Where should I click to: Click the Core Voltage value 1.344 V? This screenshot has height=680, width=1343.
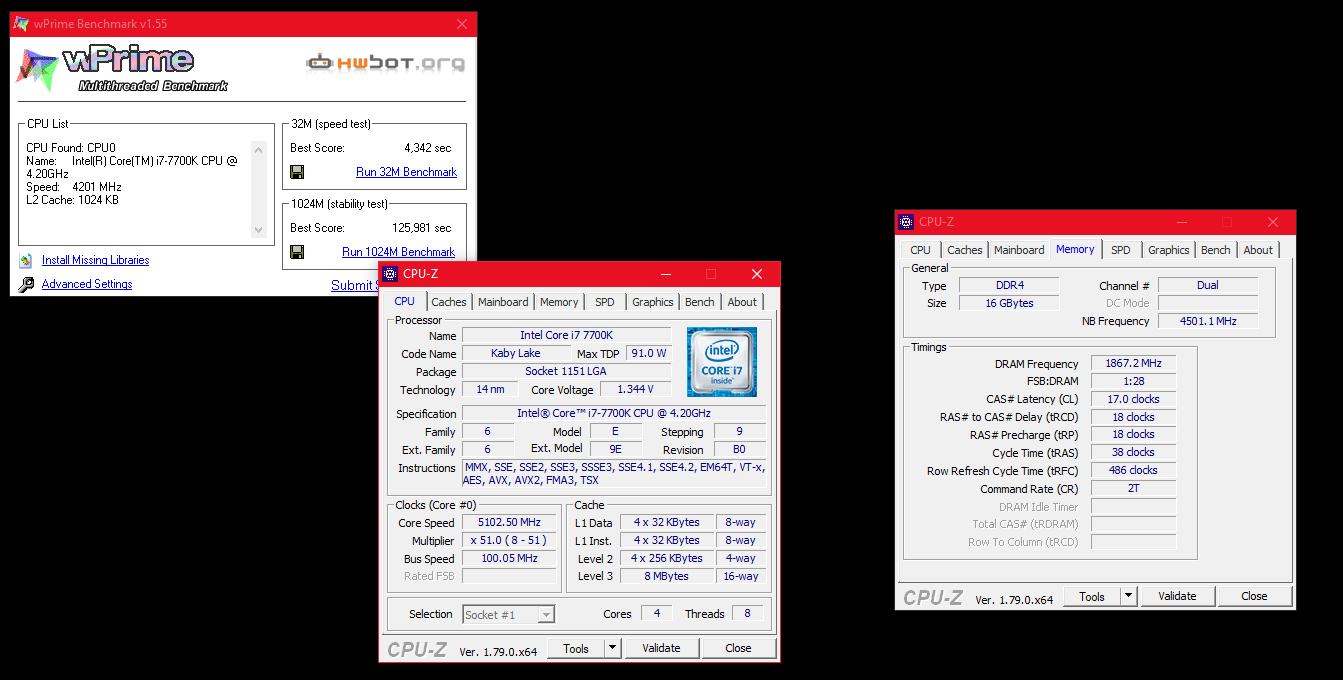[x=636, y=390]
